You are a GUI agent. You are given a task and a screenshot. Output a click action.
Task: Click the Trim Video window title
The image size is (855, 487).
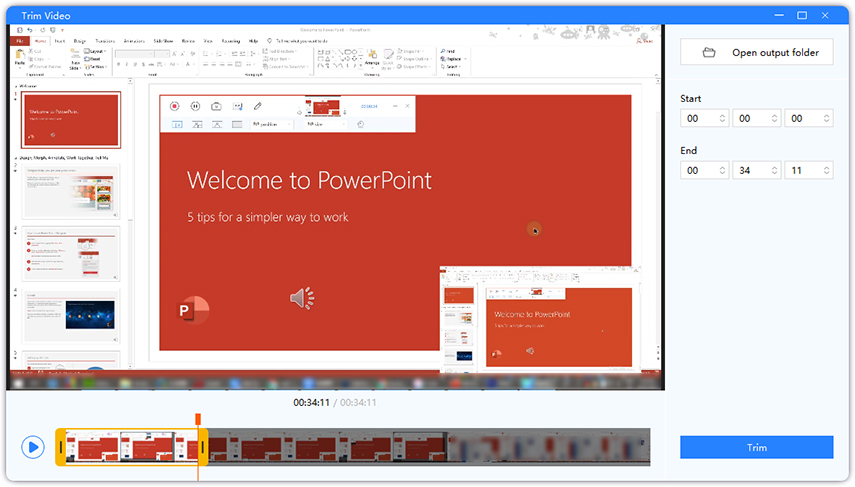(46, 15)
